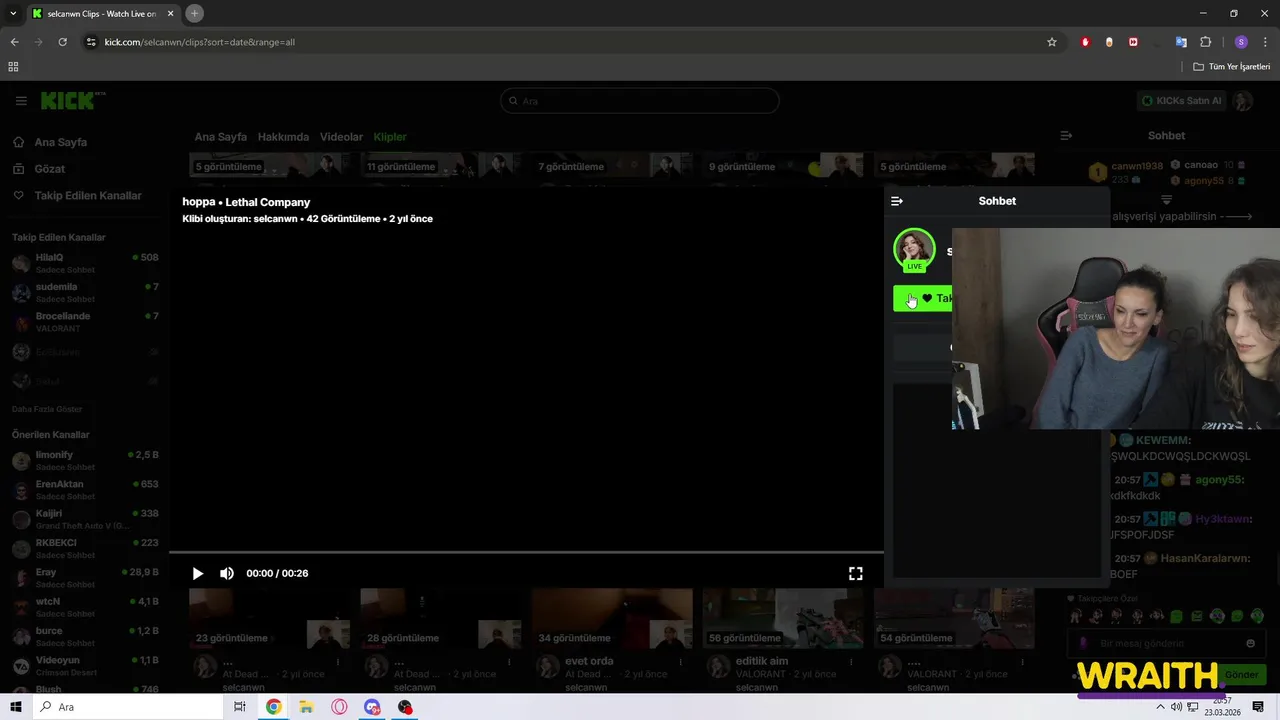Click HasanKaralarwn username in chat
This screenshot has width=1280, height=720.
tap(1206, 559)
